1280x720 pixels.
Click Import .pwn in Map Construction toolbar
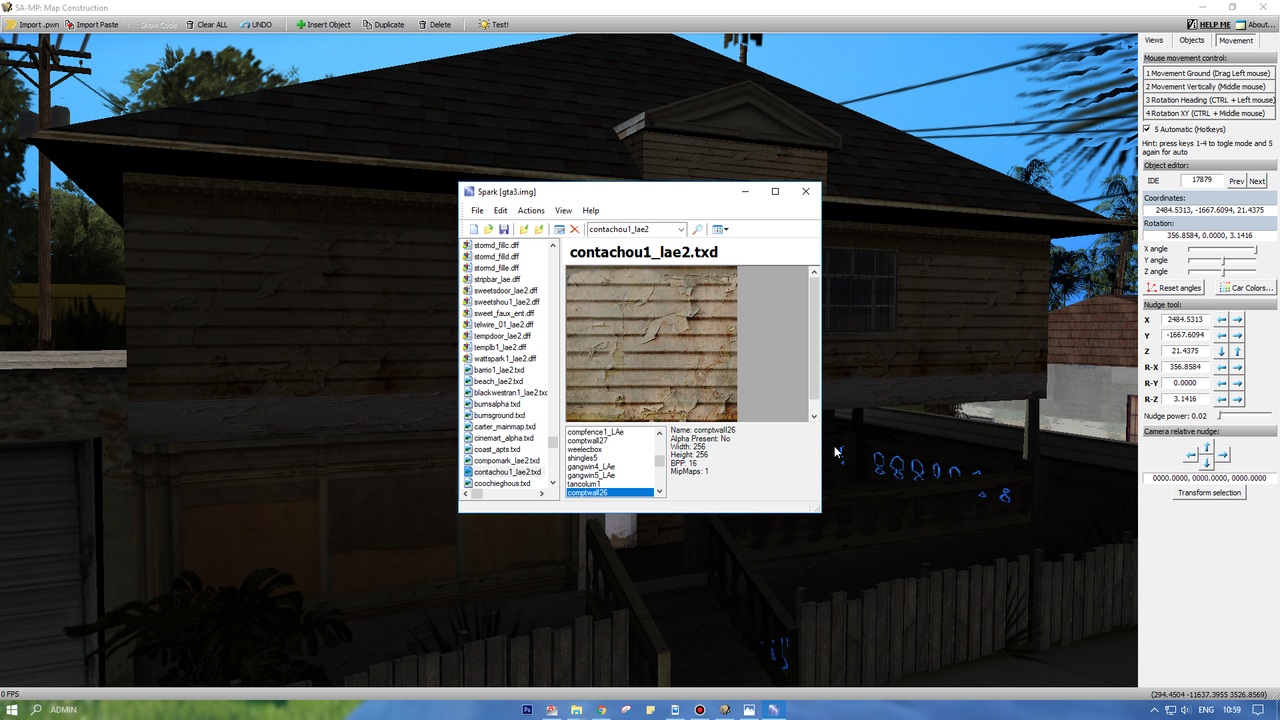click(31, 24)
